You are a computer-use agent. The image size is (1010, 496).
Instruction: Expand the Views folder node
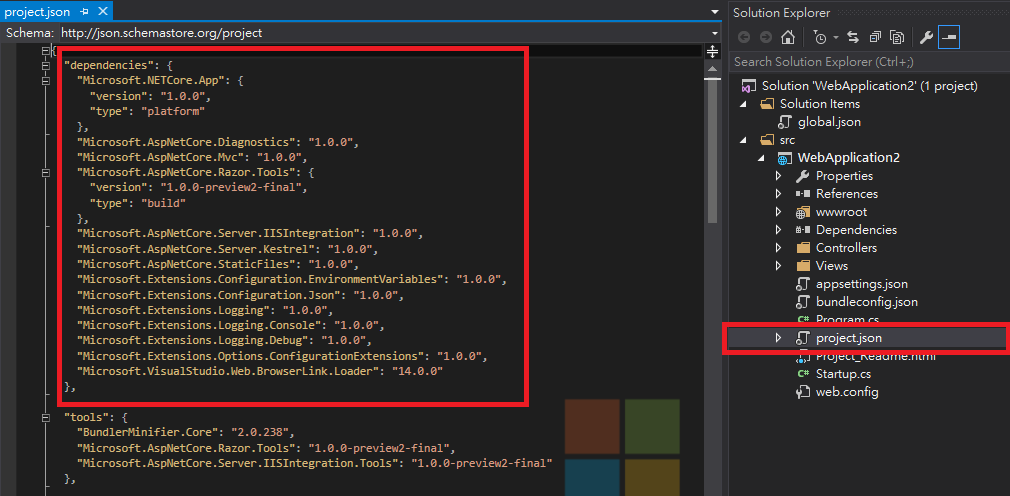pyautogui.click(x=779, y=265)
